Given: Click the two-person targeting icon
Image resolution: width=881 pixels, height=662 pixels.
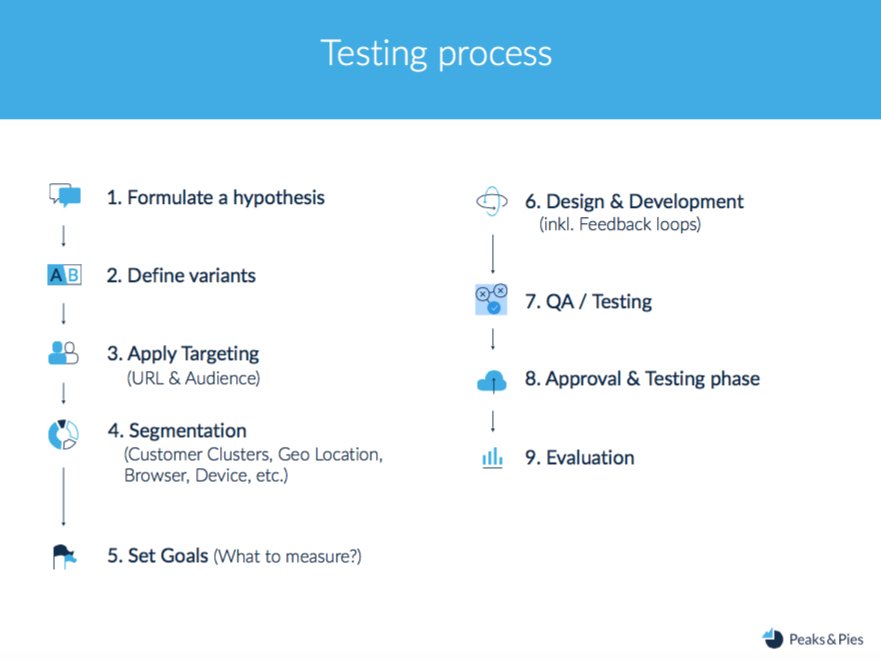Looking at the screenshot, I should [x=63, y=353].
